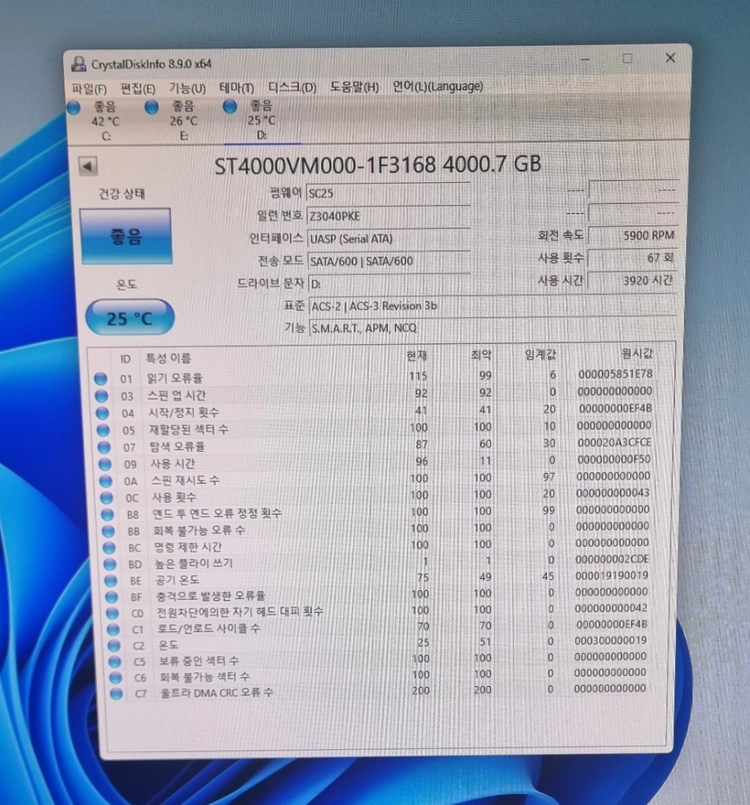
Task: Click the 원시값 column header
Action: coord(637,353)
